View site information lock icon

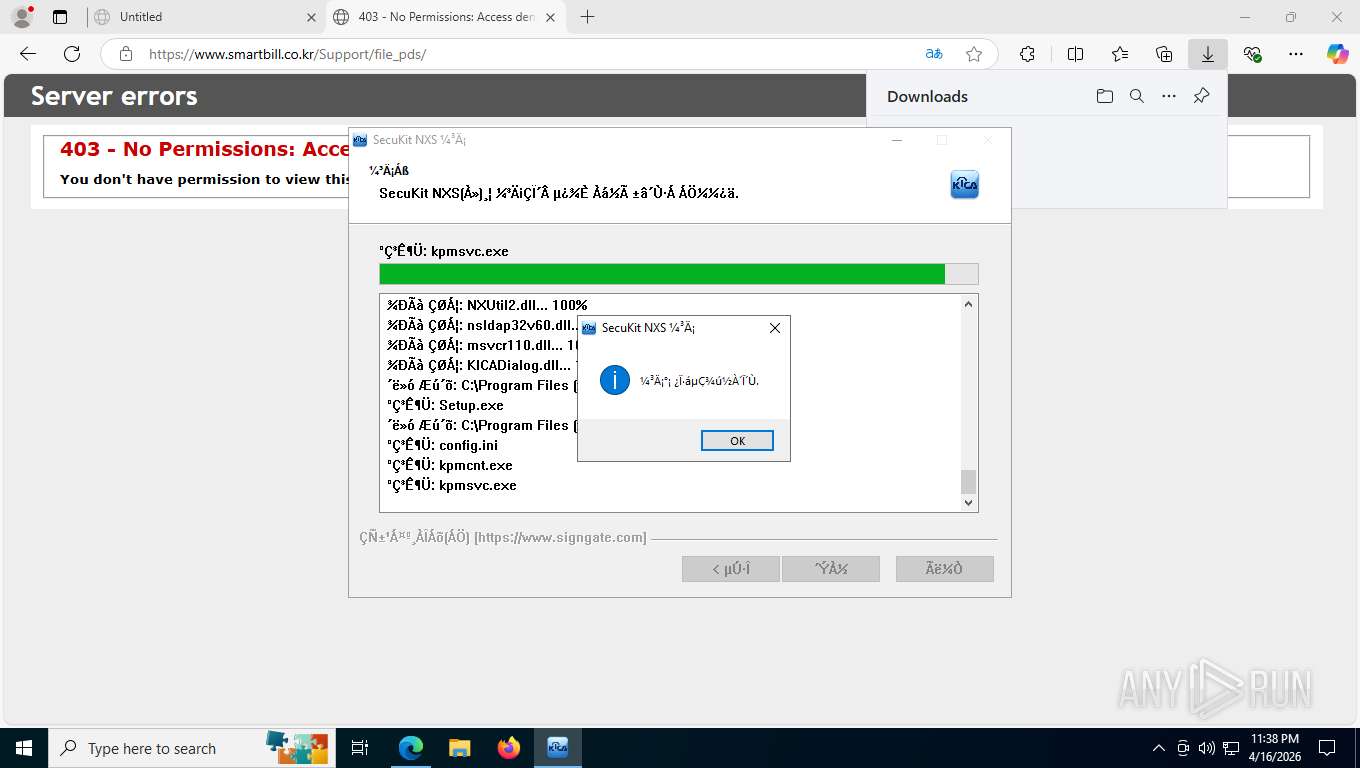coord(125,54)
